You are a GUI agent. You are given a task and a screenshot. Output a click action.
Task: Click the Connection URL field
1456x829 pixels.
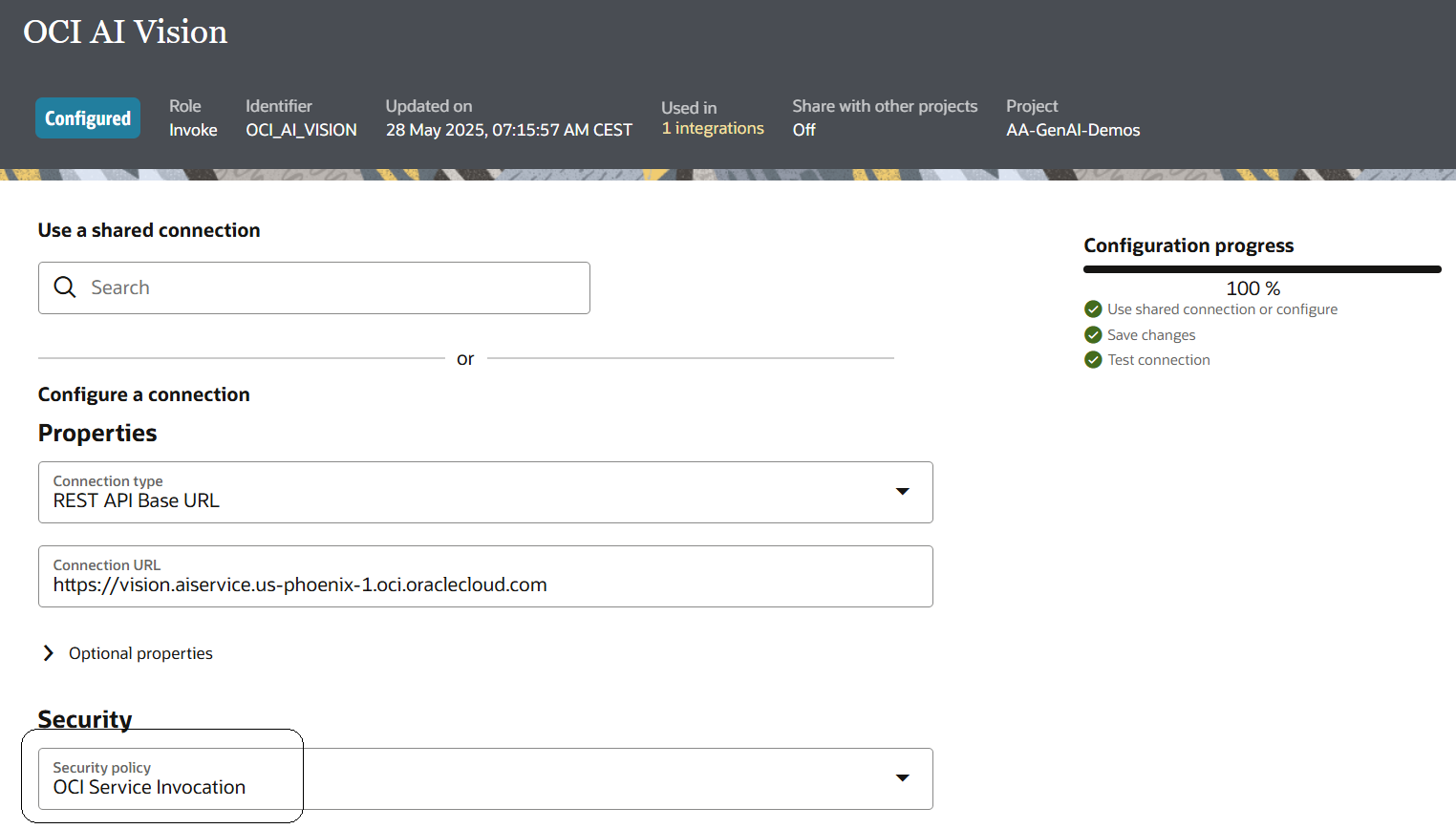point(485,576)
